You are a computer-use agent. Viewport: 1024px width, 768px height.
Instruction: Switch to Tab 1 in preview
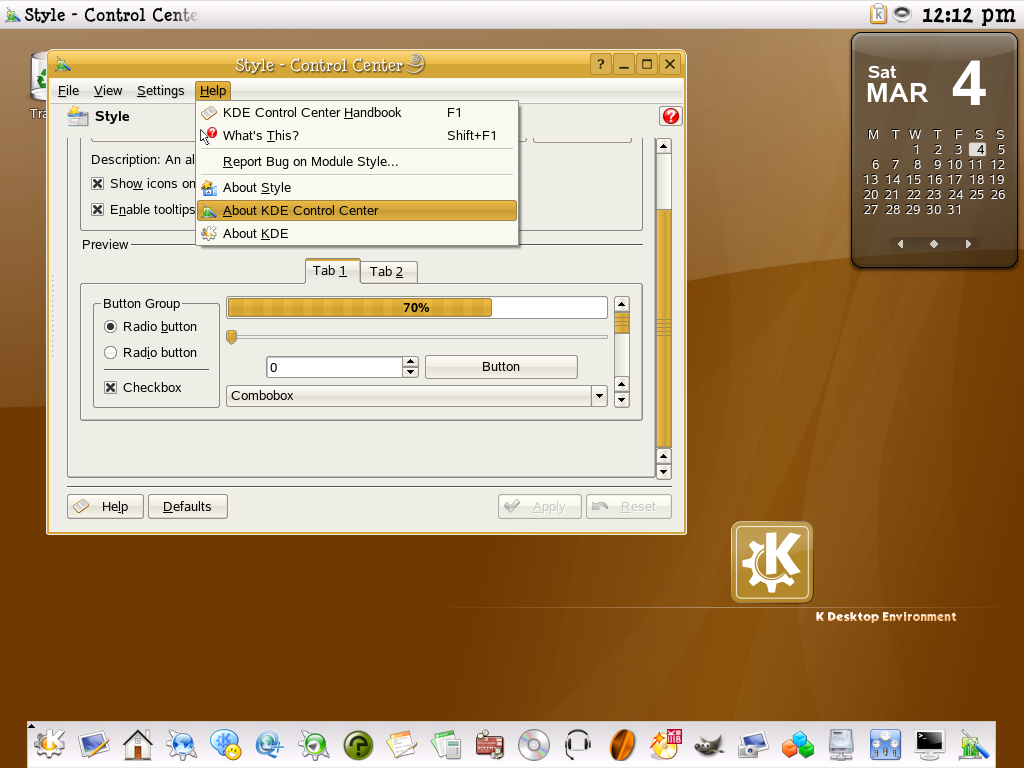click(332, 270)
